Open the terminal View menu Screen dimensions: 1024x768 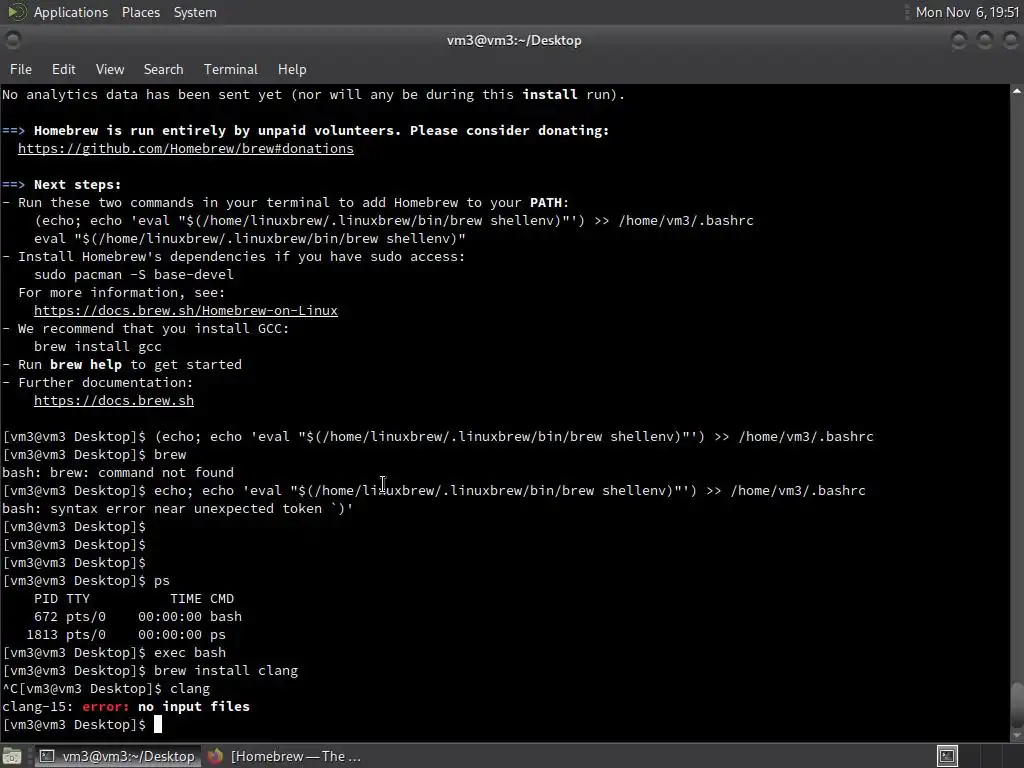(x=110, y=69)
